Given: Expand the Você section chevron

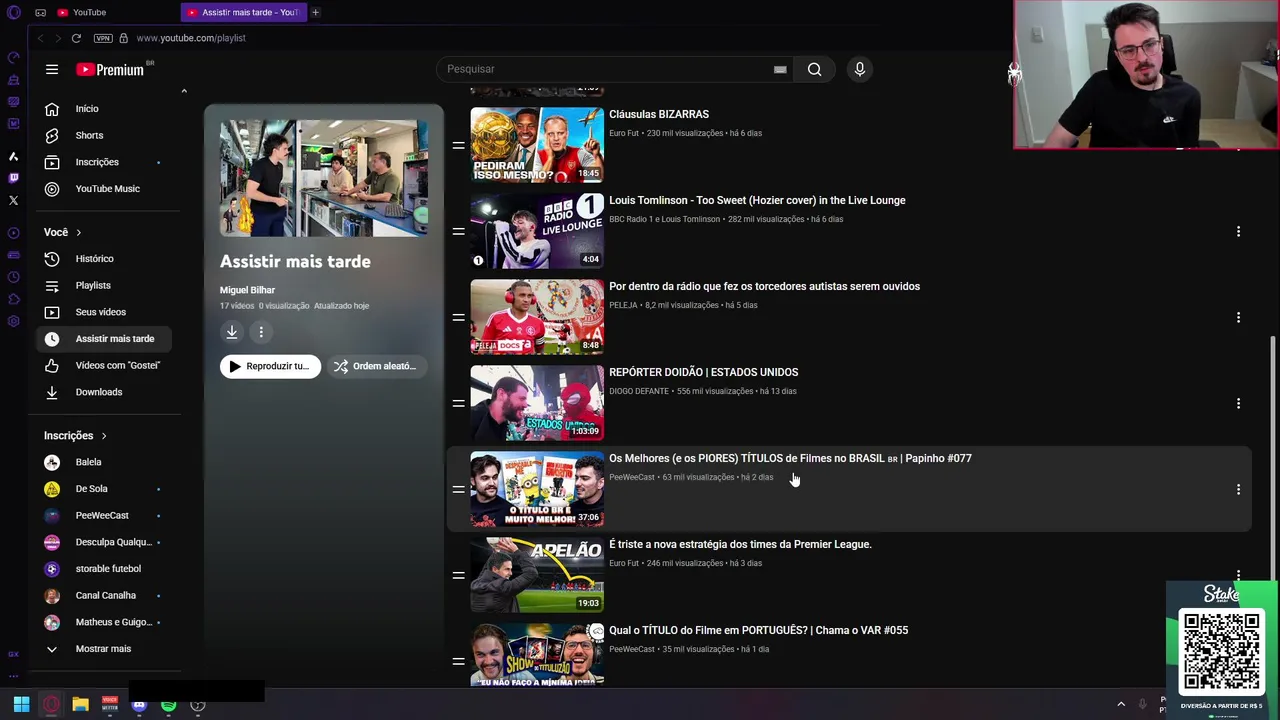Looking at the screenshot, I should 78,232.
